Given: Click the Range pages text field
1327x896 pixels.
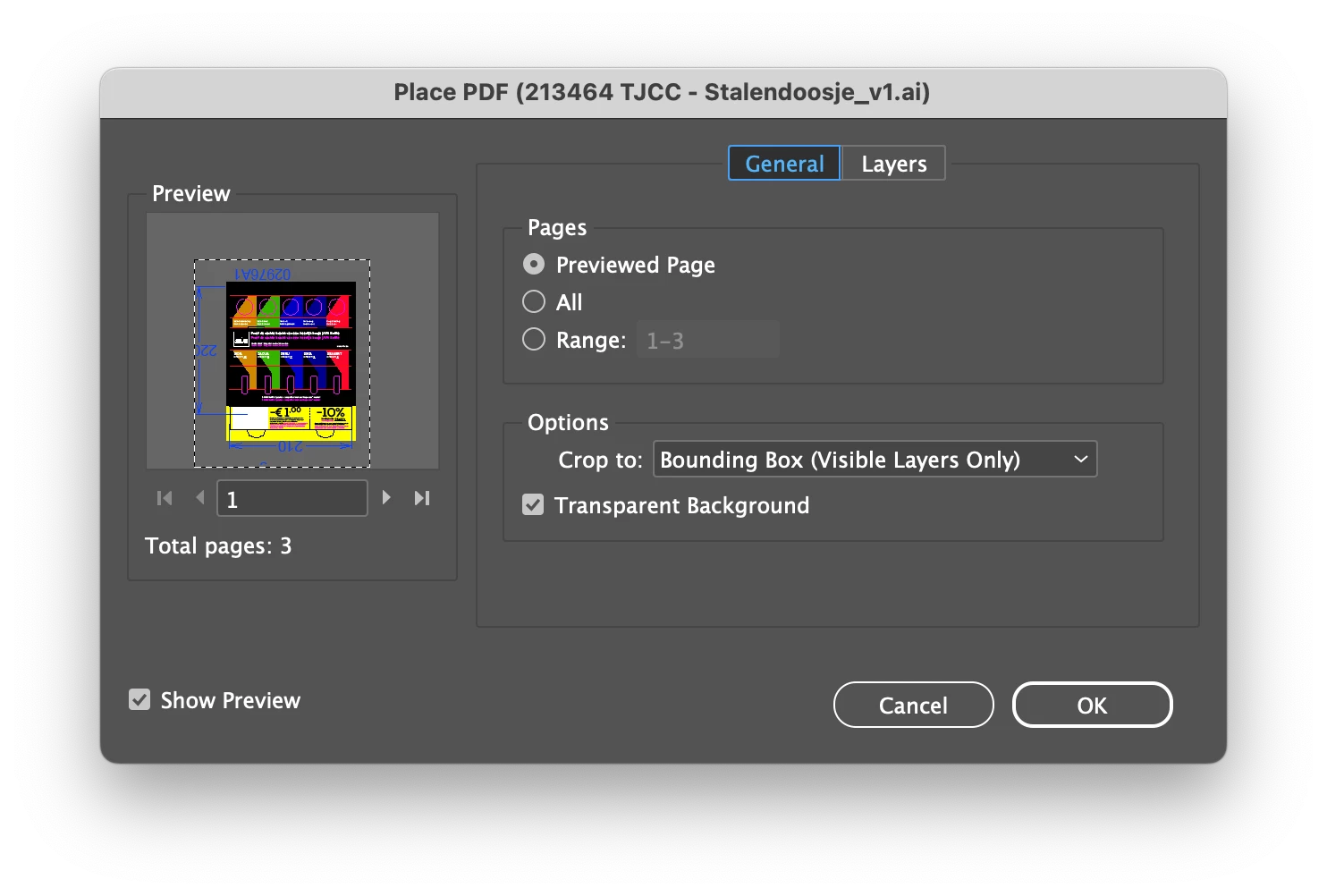Looking at the screenshot, I should (708, 340).
